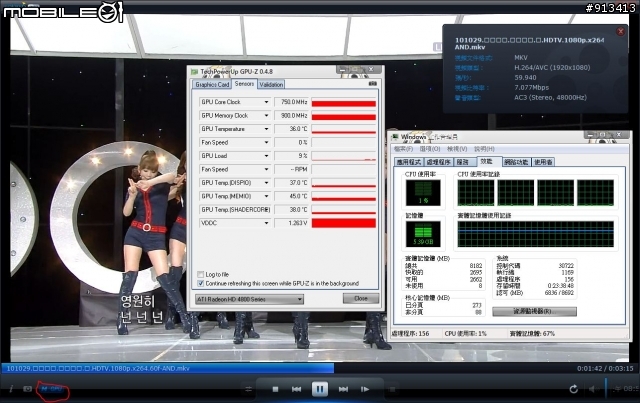Open the media info icon in player
The width and height of the screenshot is (640, 403).
[x=11, y=389]
